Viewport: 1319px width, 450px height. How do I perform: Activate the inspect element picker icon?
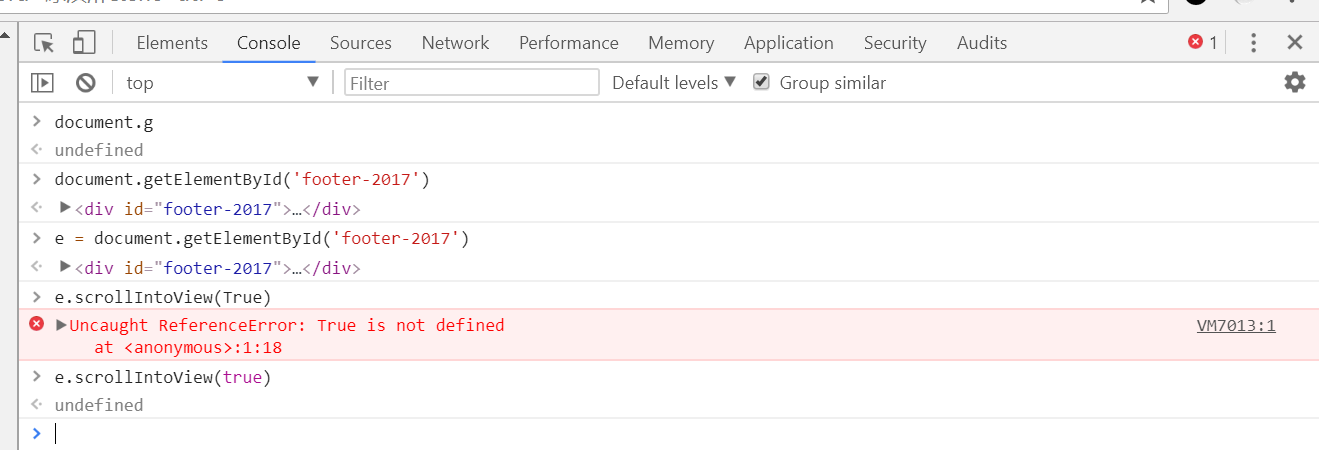coord(44,43)
